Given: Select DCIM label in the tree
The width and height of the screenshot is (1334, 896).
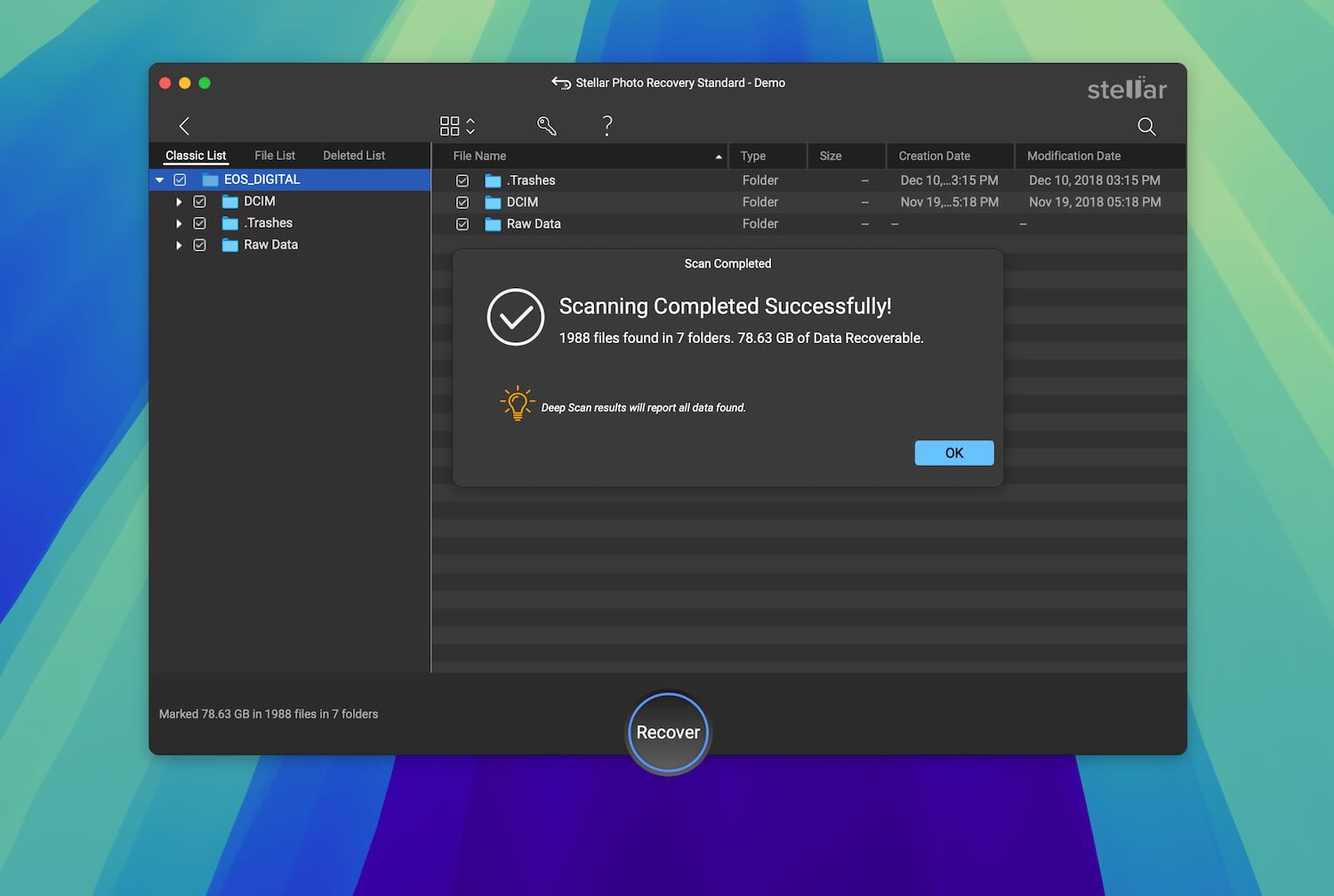Looking at the screenshot, I should click(260, 202).
